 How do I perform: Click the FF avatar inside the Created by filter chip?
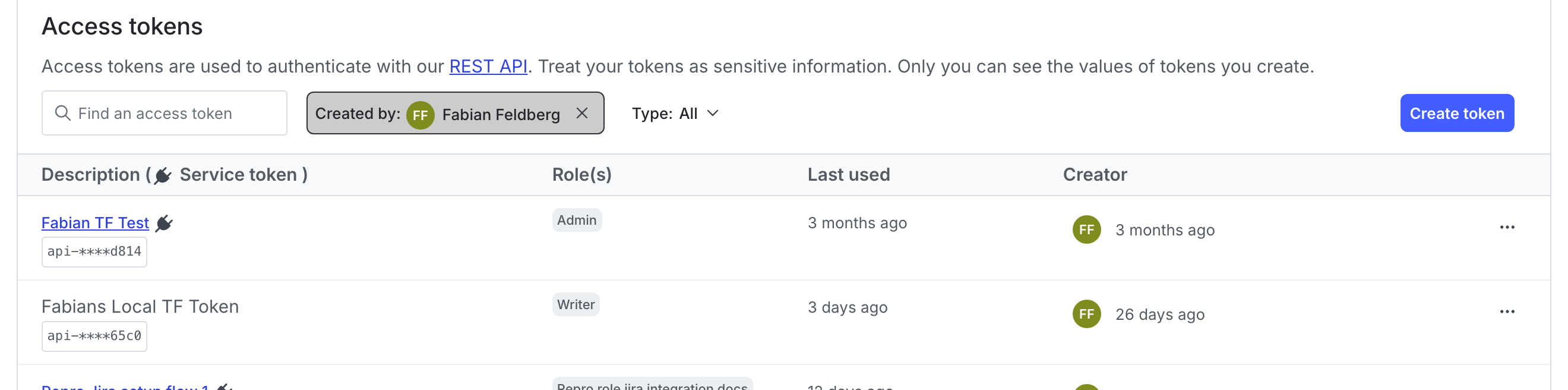420,114
